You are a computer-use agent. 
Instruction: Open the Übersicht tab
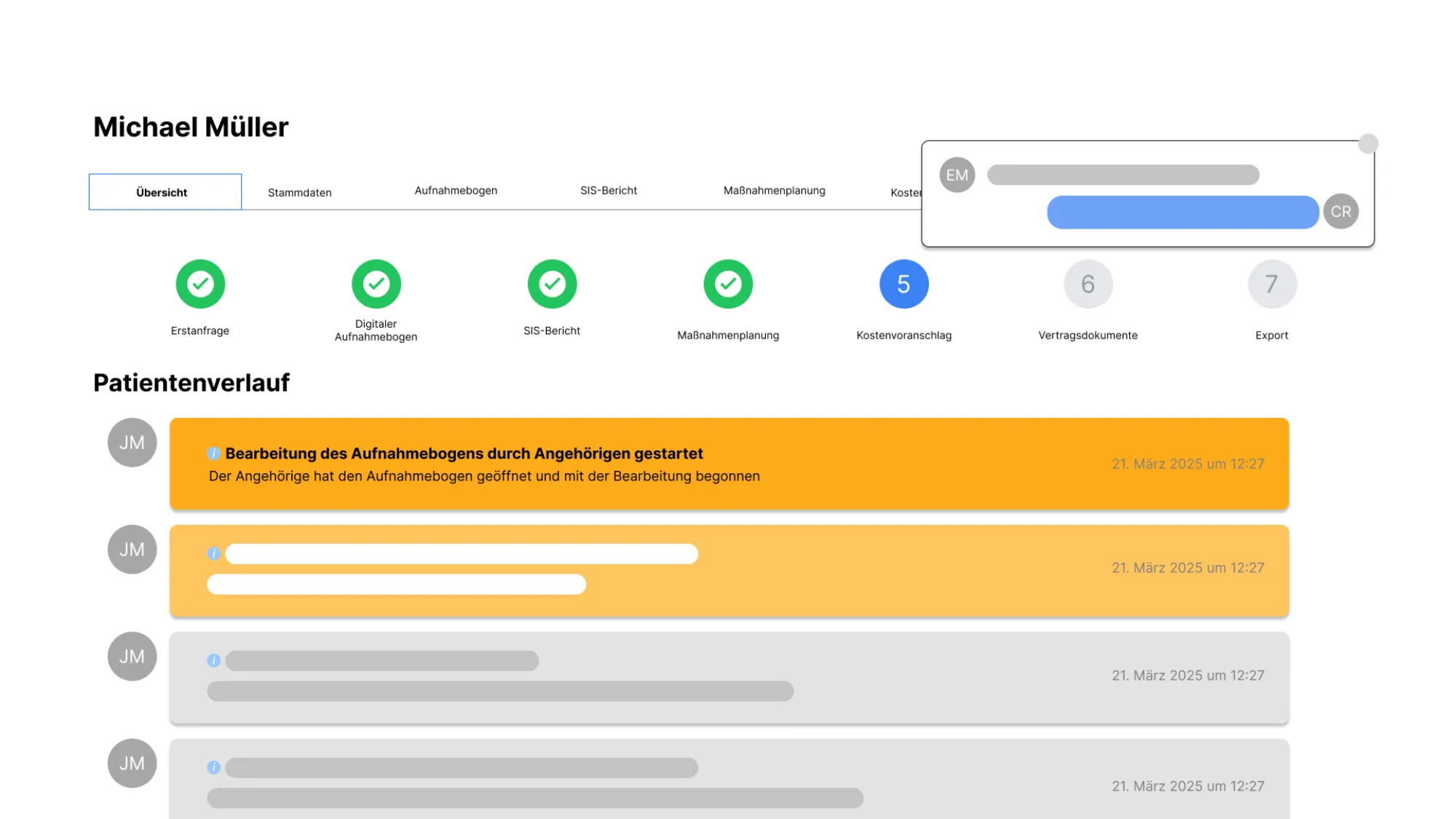165,192
